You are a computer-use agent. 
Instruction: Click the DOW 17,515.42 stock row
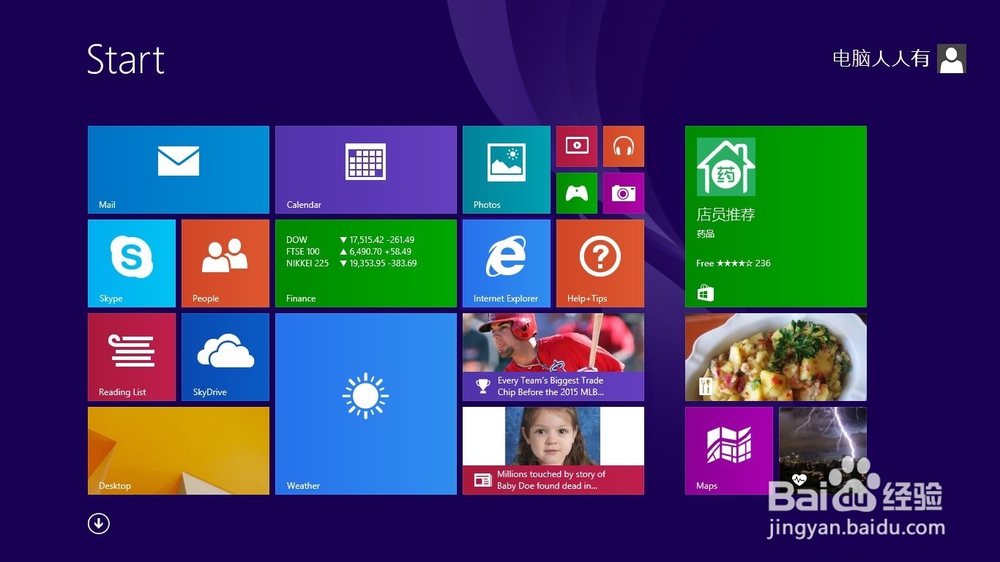(x=350, y=240)
